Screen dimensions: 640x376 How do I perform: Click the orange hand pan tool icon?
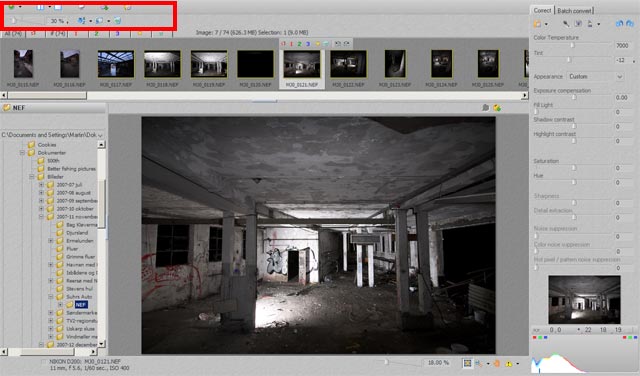pyautogui.click(x=497, y=363)
